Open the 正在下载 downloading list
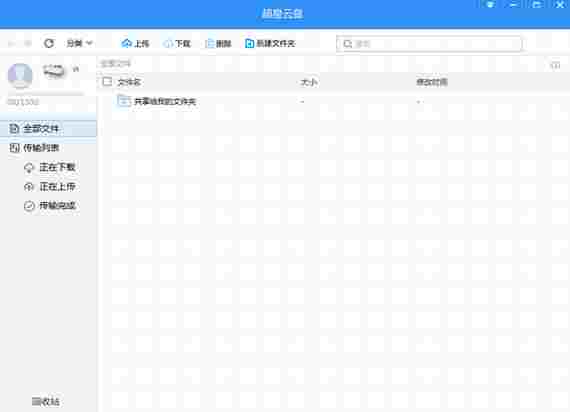Viewport: 570px width, 412px height. coord(50,167)
